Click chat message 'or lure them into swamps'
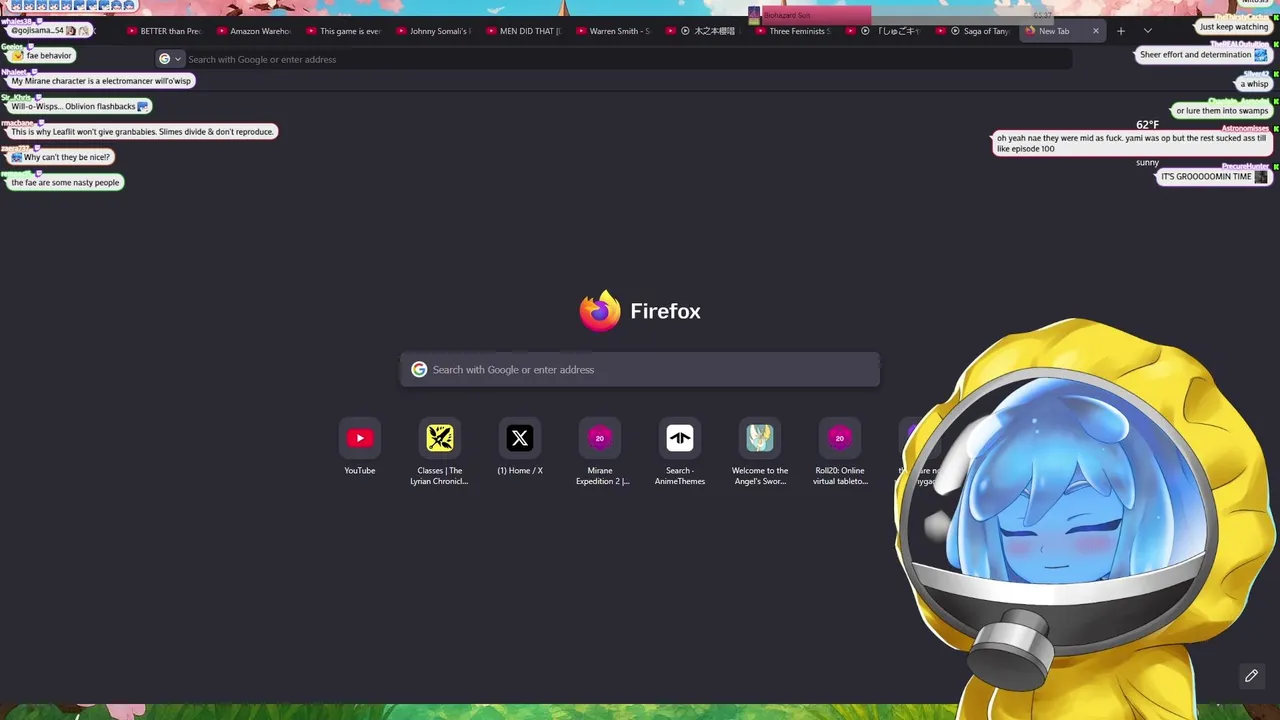 coord(1222,111)
